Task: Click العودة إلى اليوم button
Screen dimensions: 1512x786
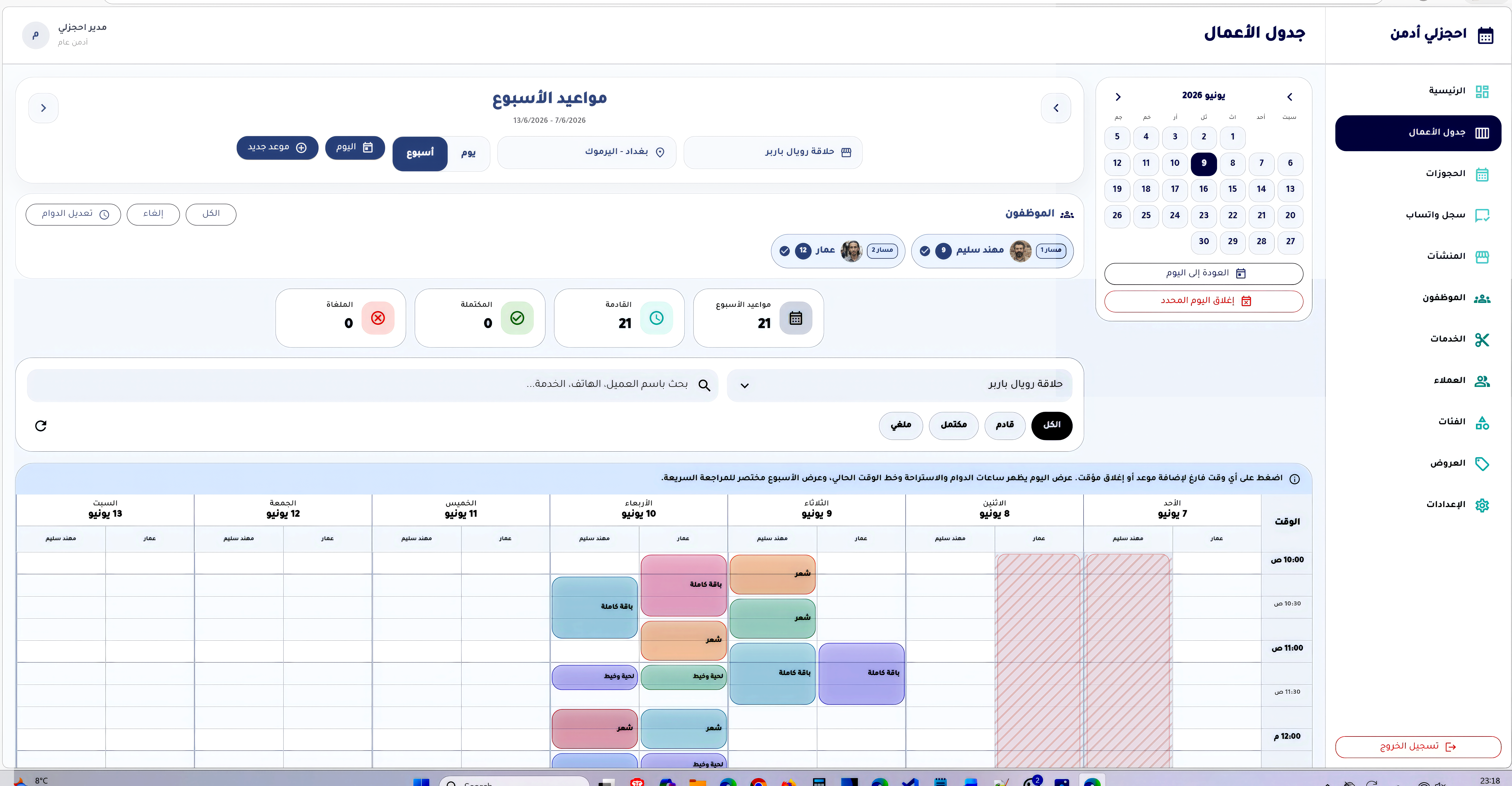Action: (x=1204, y=274)
